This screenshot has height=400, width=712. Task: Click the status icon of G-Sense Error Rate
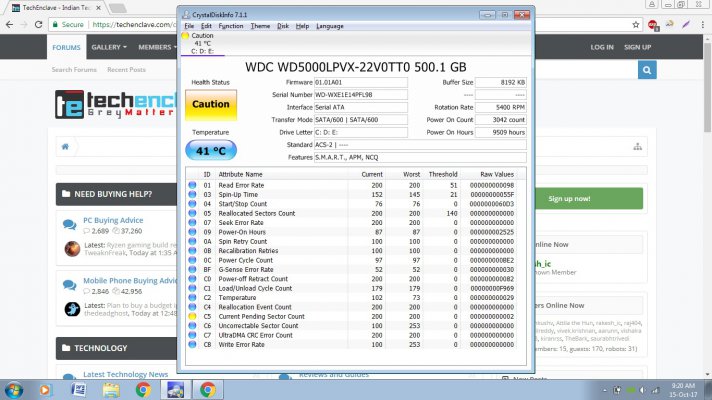192,270
